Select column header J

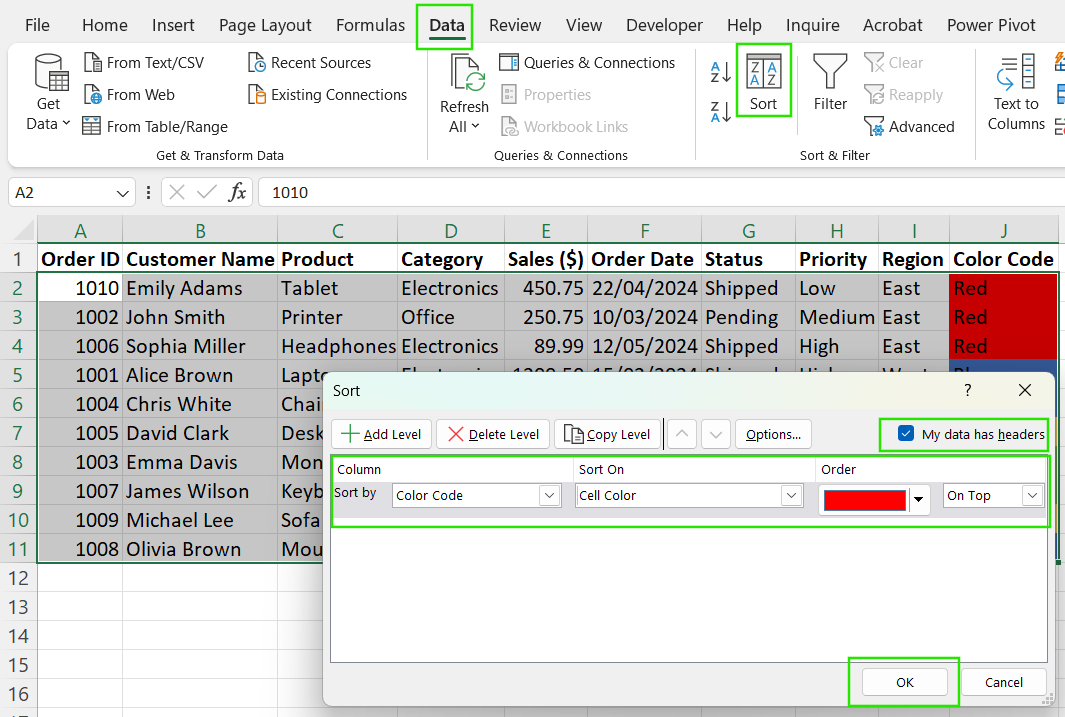point(1003,231)
